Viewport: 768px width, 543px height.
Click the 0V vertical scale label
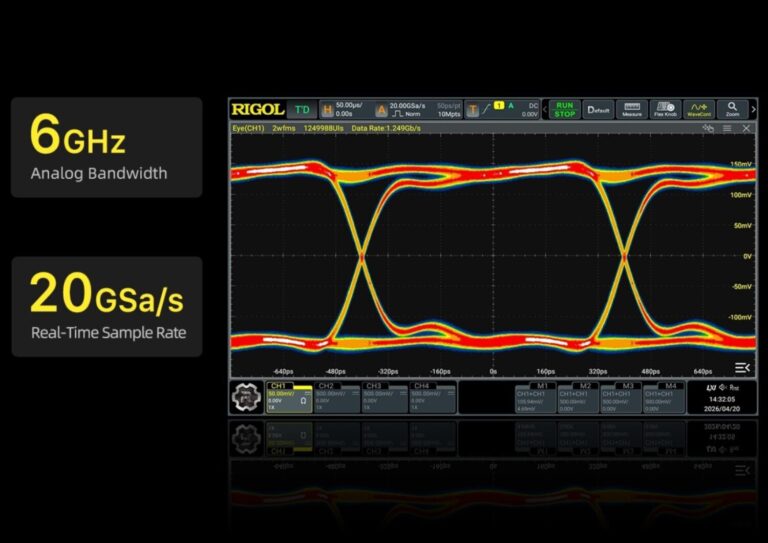click(747, 256)
